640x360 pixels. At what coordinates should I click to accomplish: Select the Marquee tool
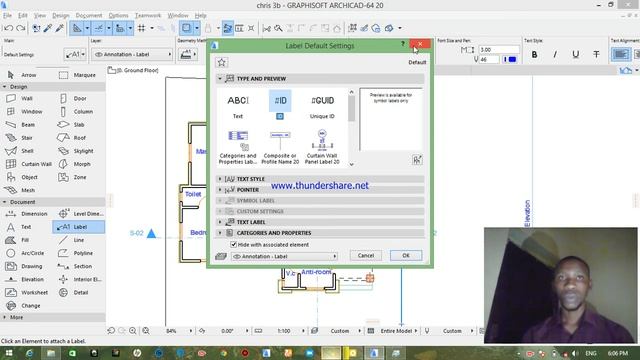pyautogui.click(x=78, y=75)
